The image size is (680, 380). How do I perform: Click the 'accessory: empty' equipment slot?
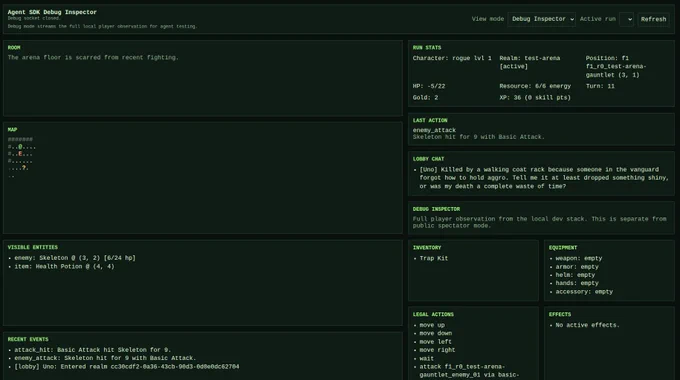tap(584, 292)
